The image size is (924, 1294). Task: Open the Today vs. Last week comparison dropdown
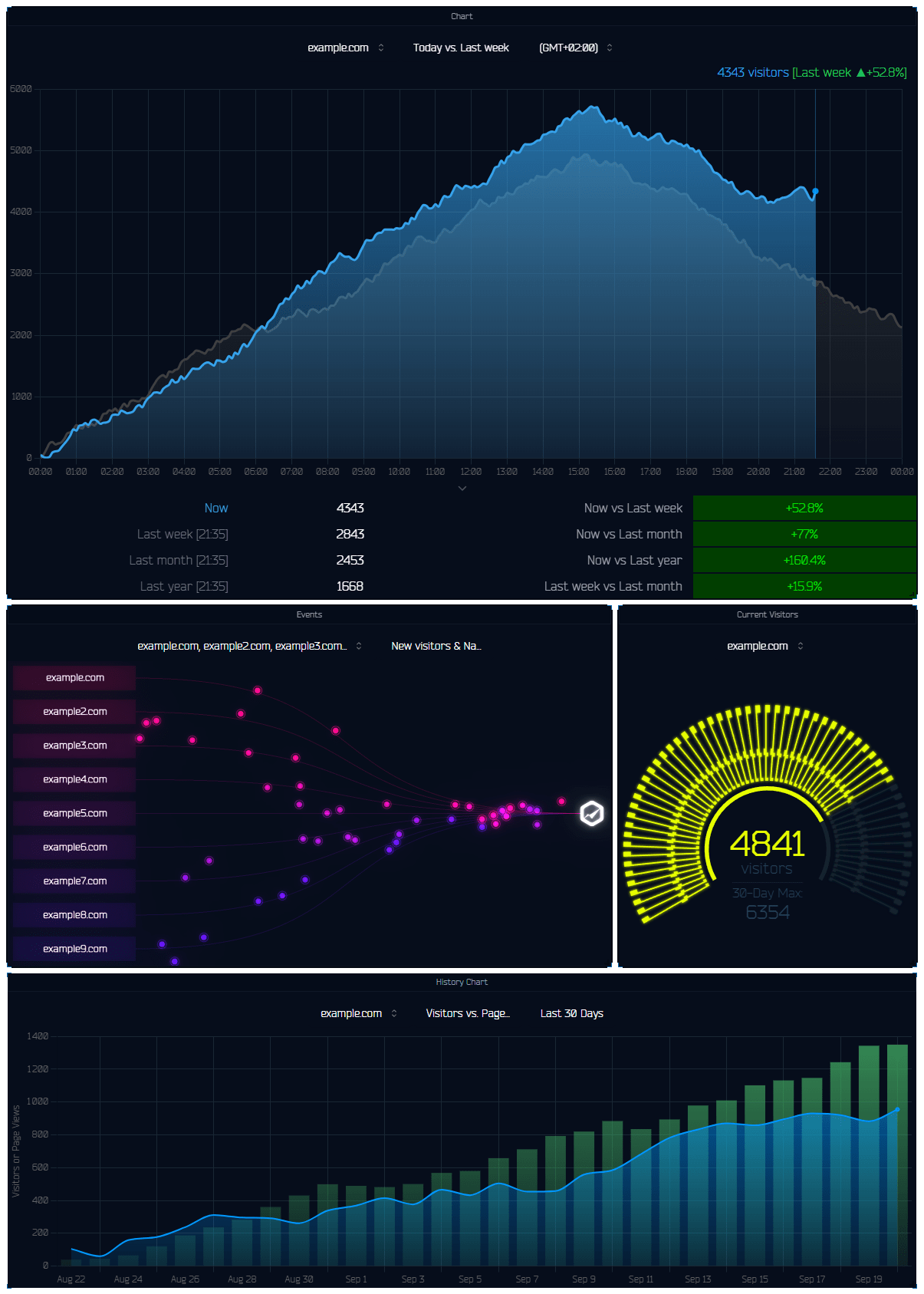coord(461,48)
